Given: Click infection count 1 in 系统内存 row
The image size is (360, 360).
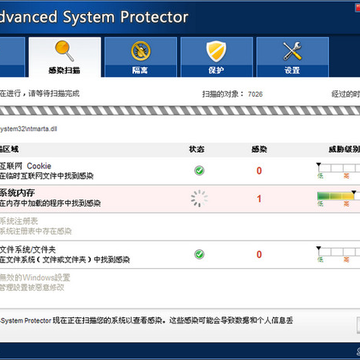Looking at the screenshot, I should [x=259, y=199].
